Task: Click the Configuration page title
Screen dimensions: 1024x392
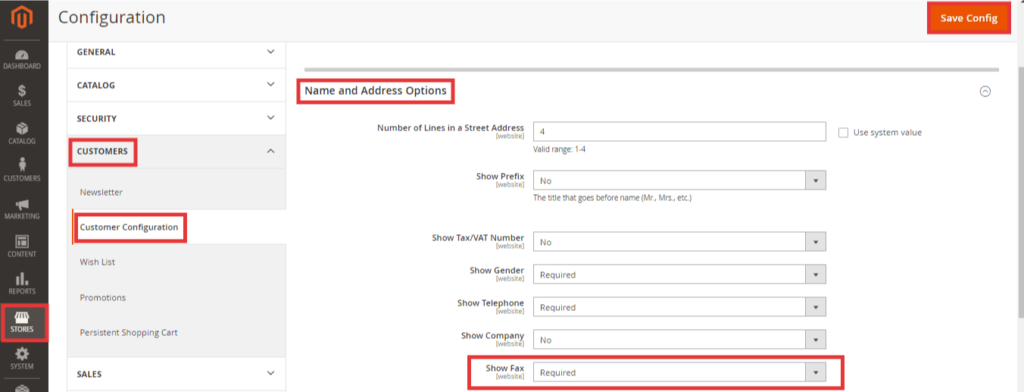Action: point(112,18)
